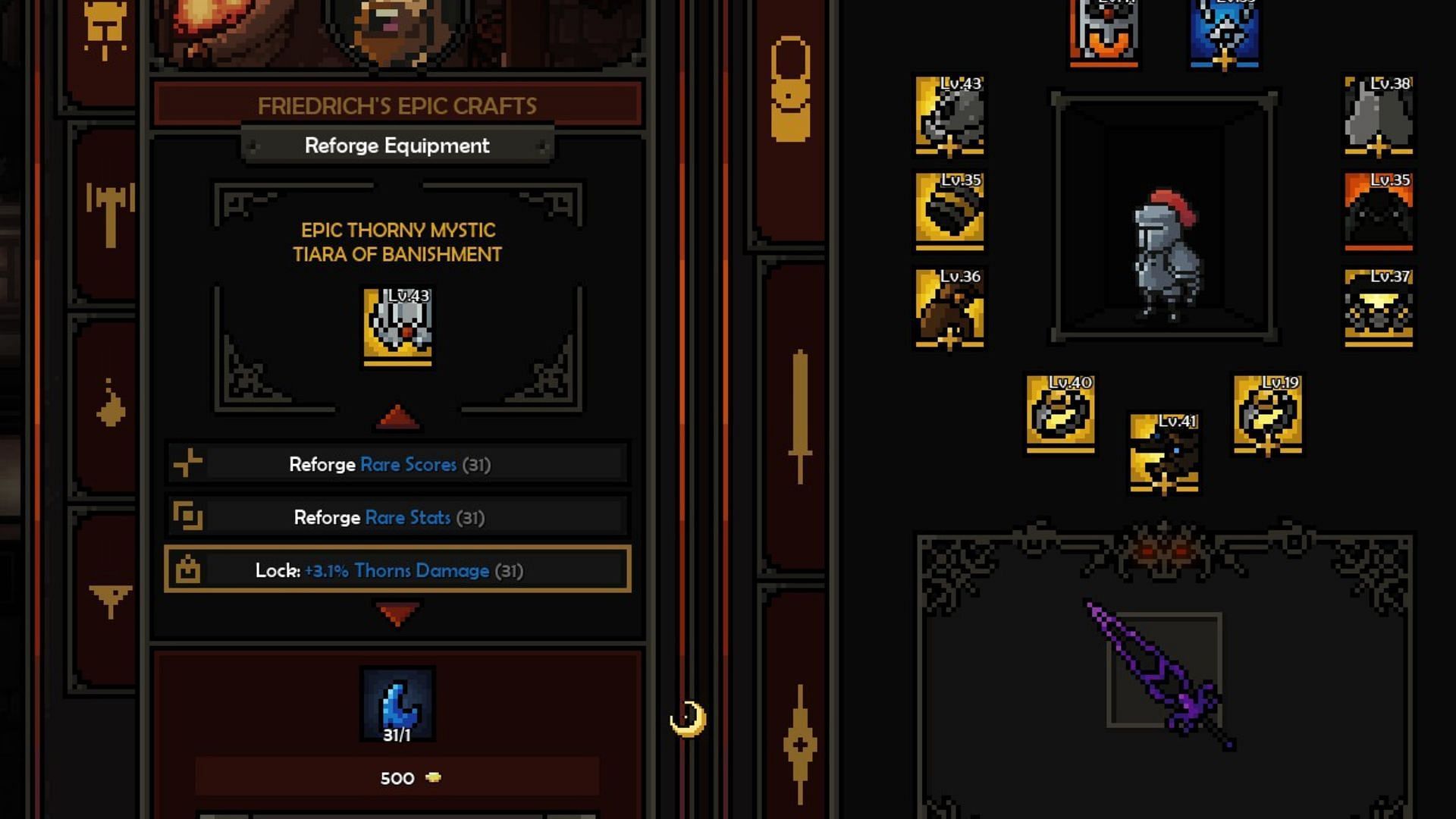Open the backpack inventory tab
1456x819 pixels.
pos(790,89)
